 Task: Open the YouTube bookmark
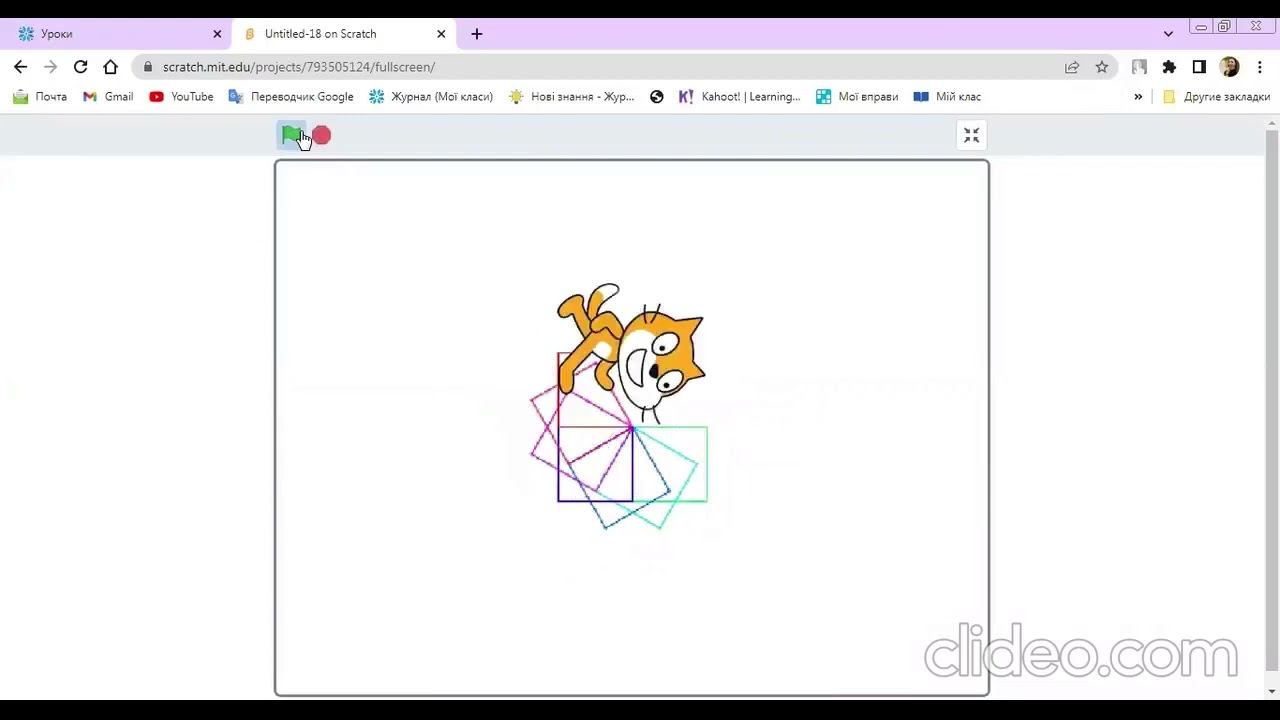(x=181, y=97)
